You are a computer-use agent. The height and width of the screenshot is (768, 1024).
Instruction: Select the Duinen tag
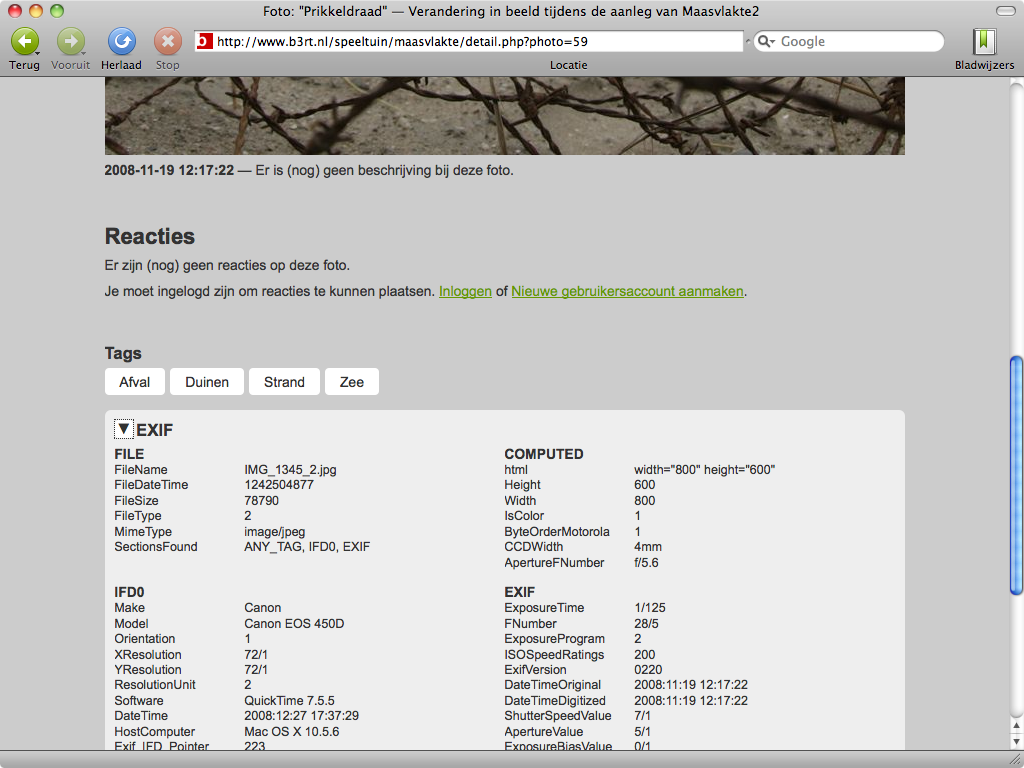coord(207,382)
